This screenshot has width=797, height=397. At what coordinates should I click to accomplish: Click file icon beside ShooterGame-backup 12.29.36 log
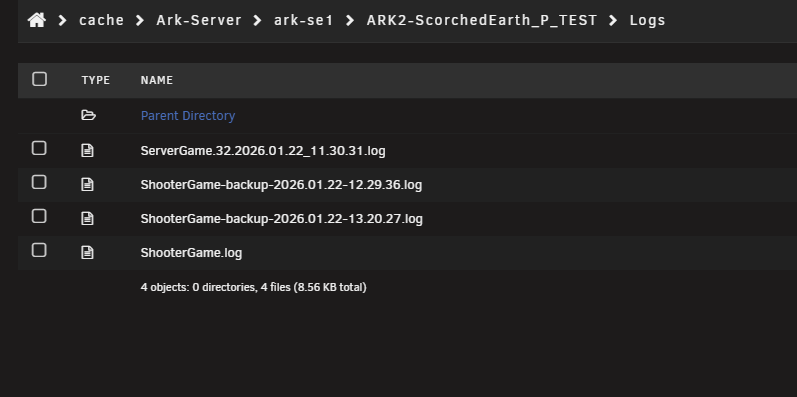pyautogui.click(x=87, y=185)
